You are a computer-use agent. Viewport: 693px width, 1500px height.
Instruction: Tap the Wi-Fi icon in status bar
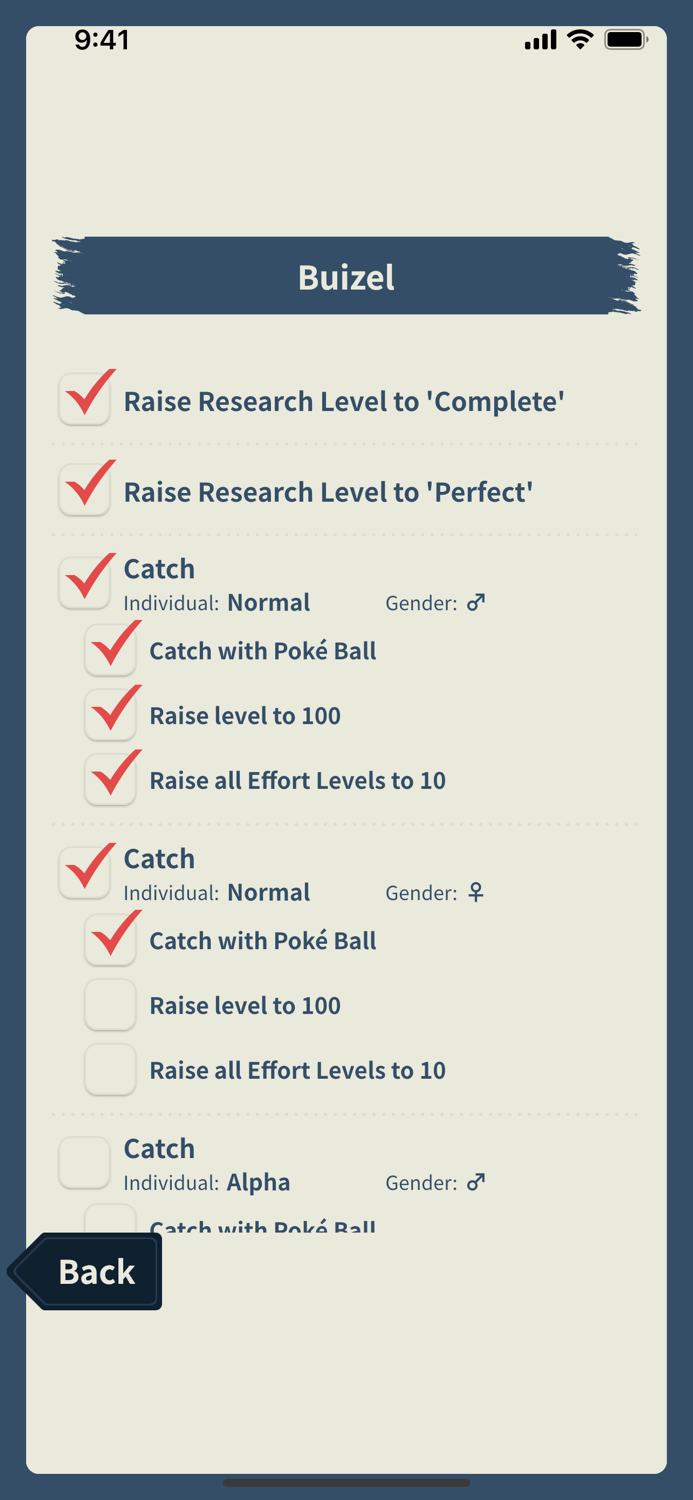[x=580, y=40]
